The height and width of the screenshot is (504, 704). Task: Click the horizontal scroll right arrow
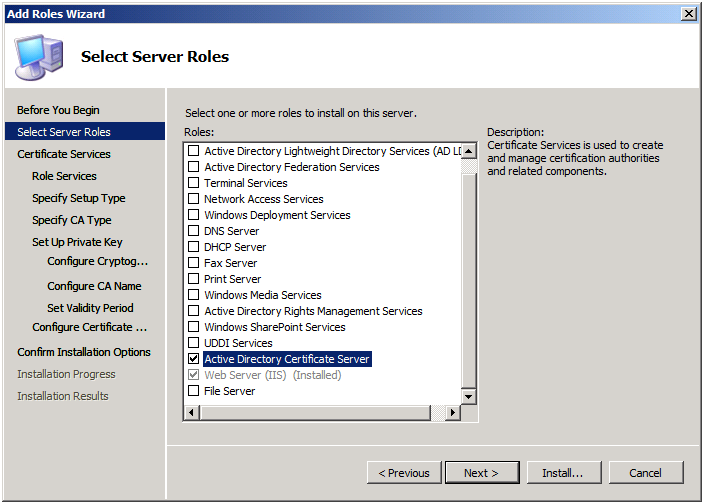click(453, 412)
